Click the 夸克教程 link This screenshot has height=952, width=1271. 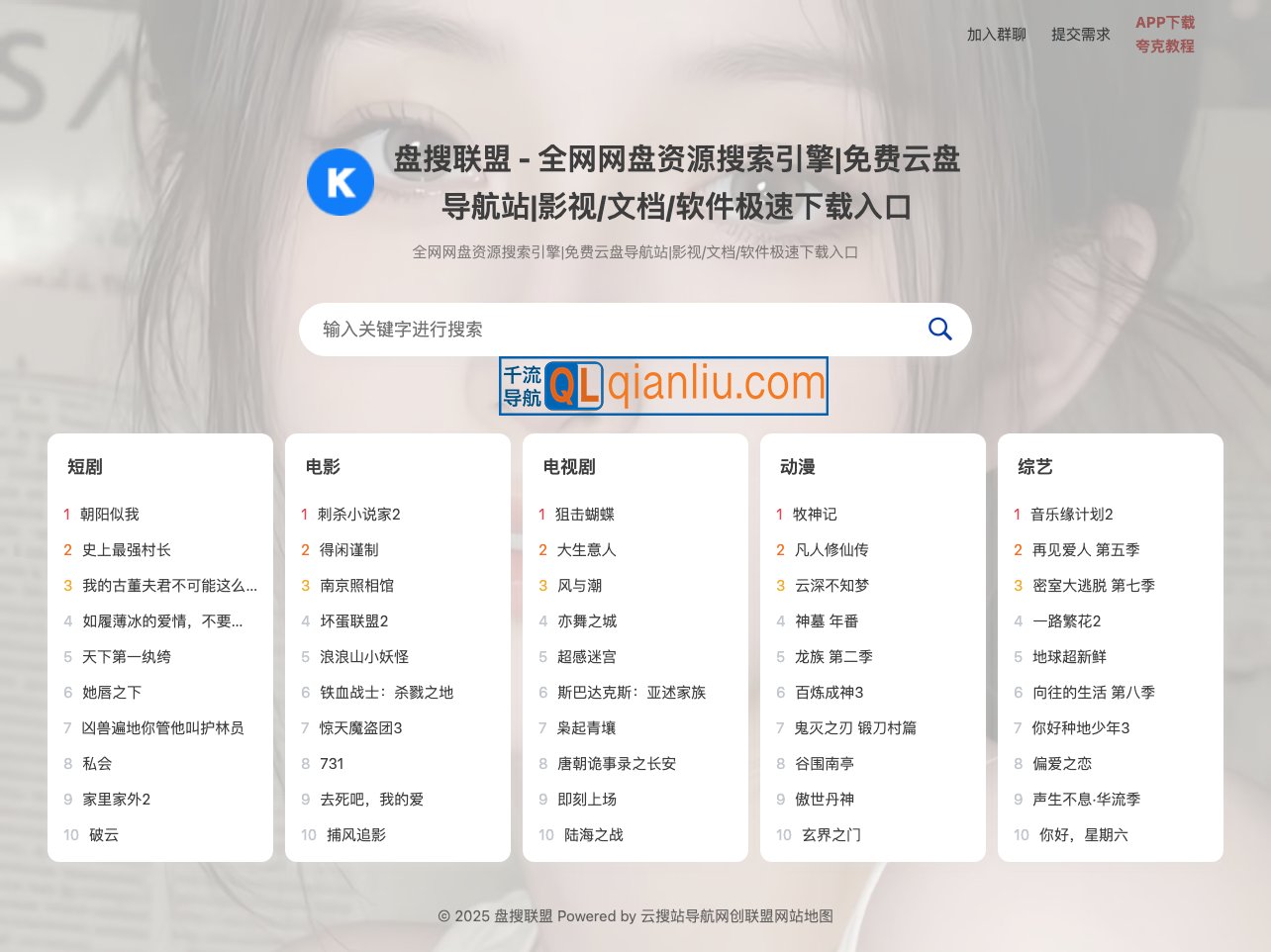[x=1165, y=47]
